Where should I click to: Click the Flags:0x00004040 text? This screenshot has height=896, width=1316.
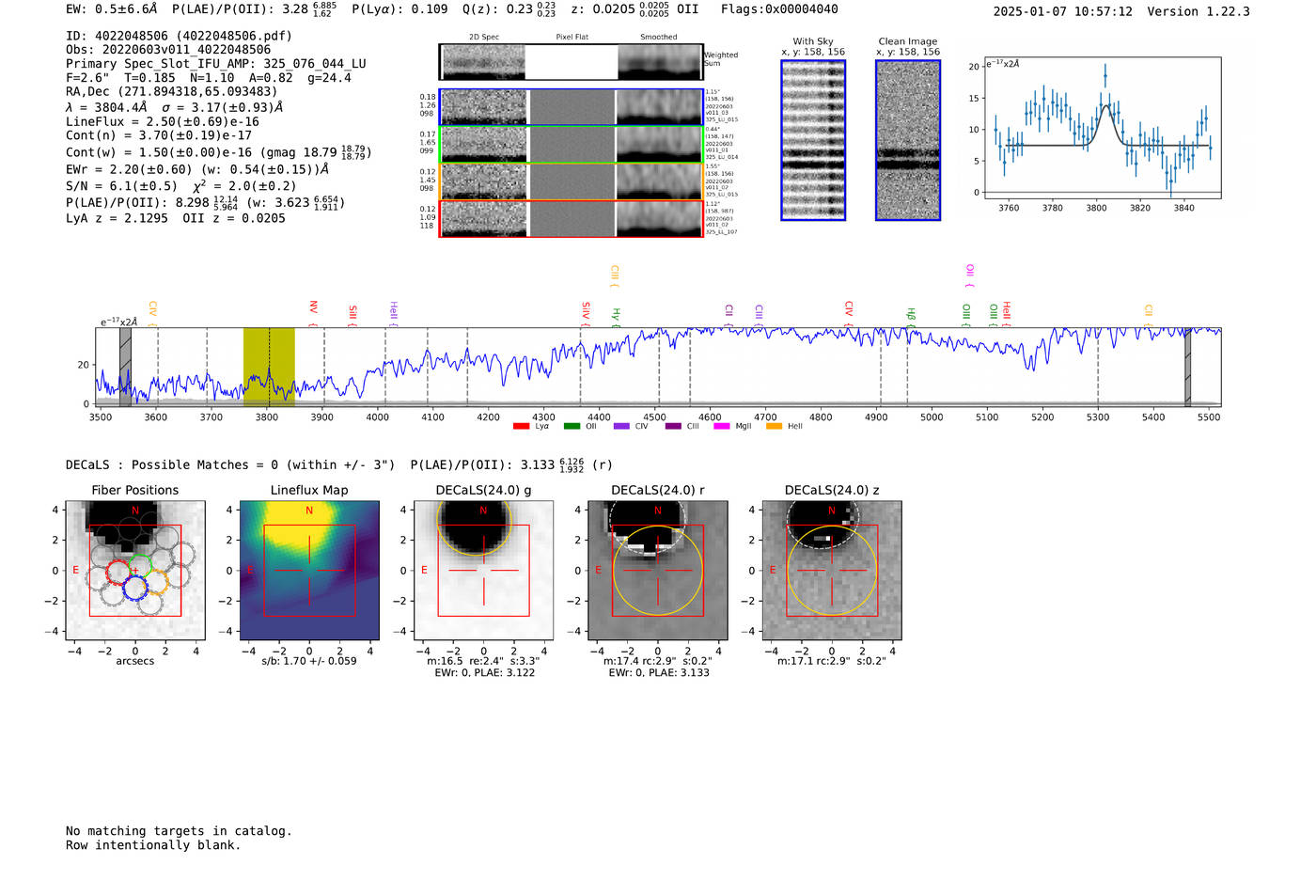[x=779, y=9]
